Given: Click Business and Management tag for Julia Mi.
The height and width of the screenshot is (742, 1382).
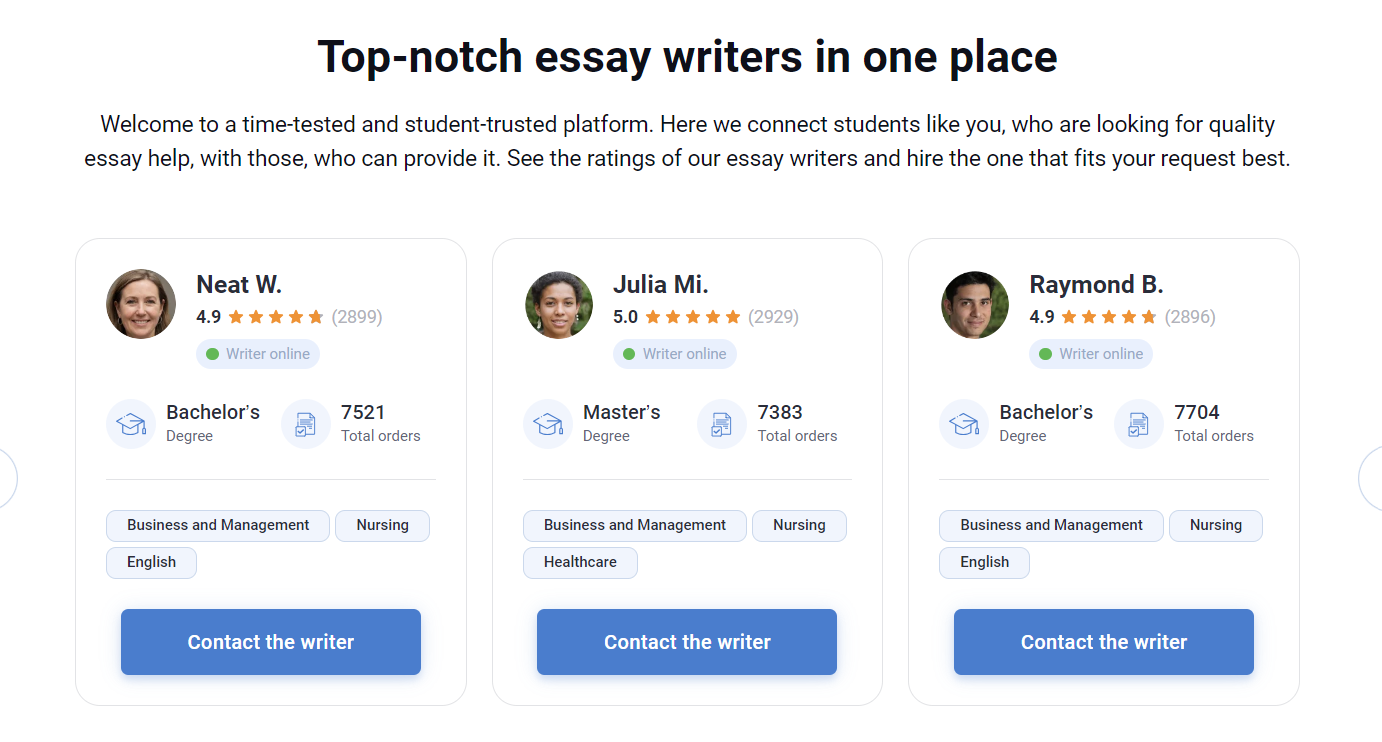Looking at the screenshot, I should pyautogui.click(x=634, y=525).
